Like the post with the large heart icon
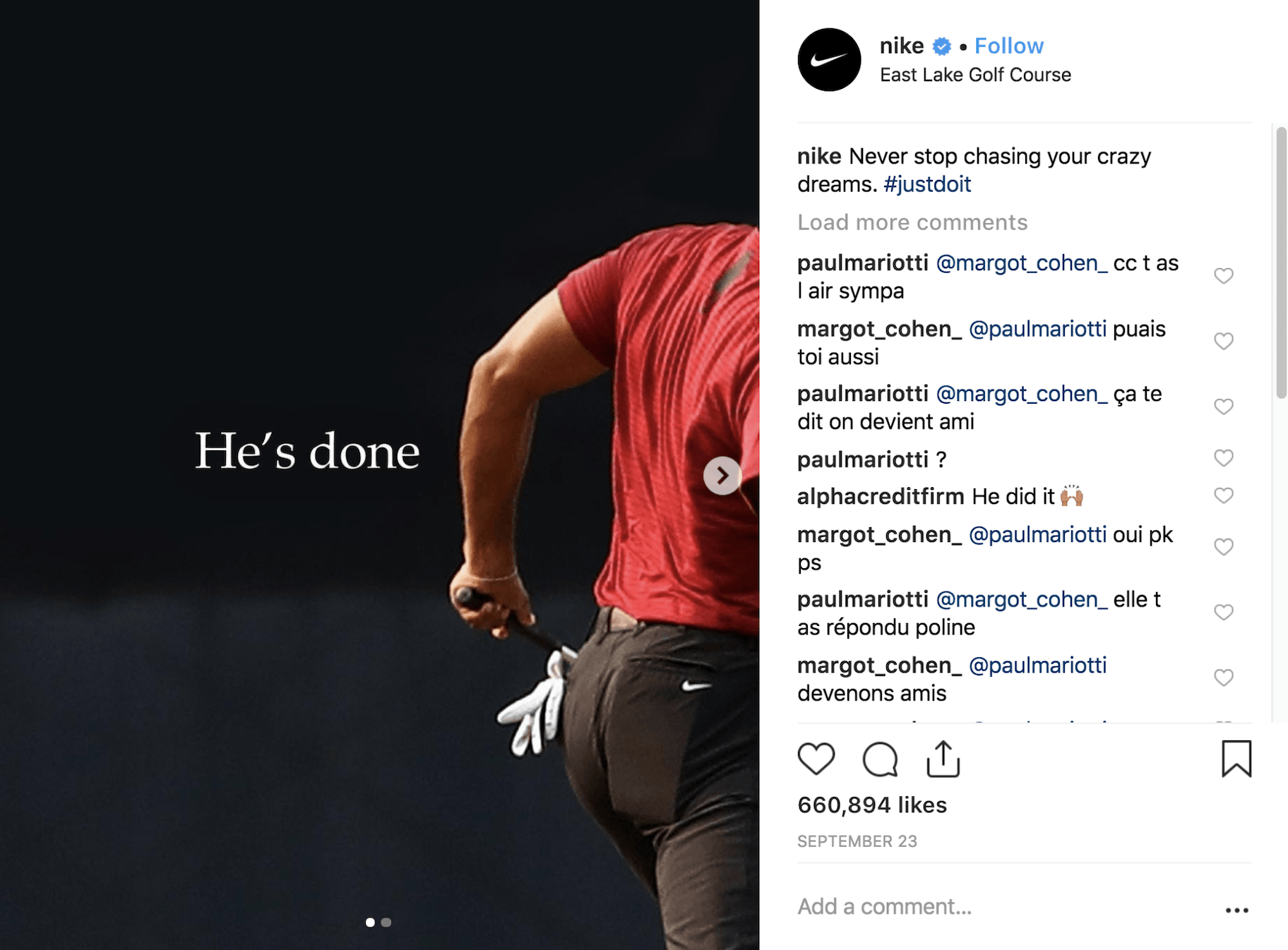The width and height of the screenshot is (1288, 950). (x=816, y=759)
